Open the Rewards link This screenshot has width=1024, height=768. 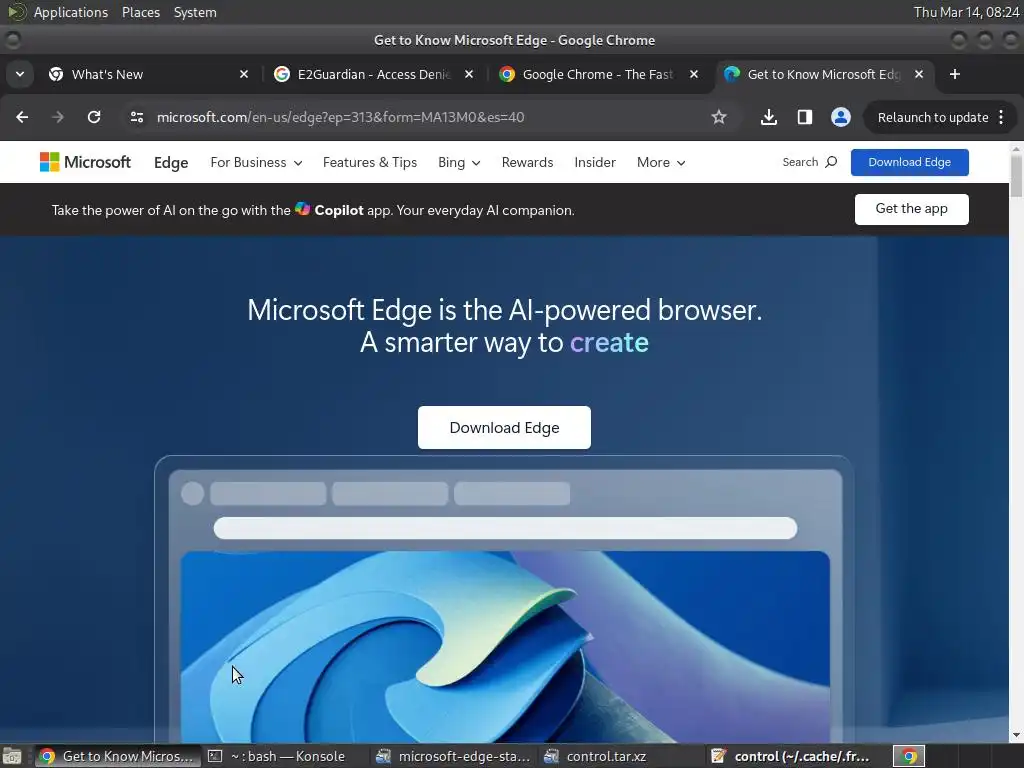[x=527, y=163]
